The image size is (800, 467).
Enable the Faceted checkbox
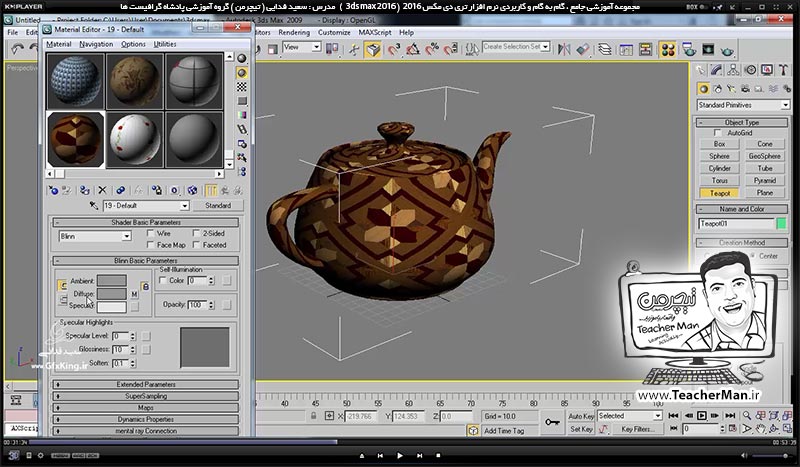(x=196, y=245)
